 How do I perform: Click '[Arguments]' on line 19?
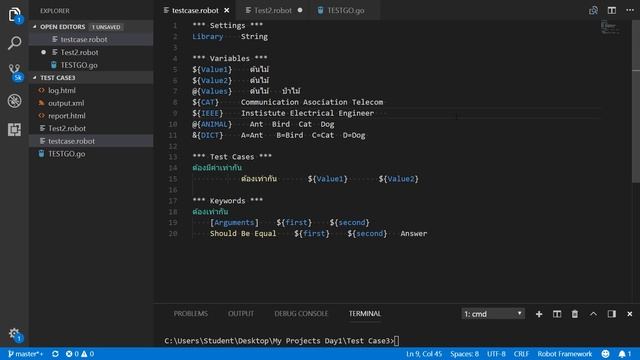coord(234,222)
